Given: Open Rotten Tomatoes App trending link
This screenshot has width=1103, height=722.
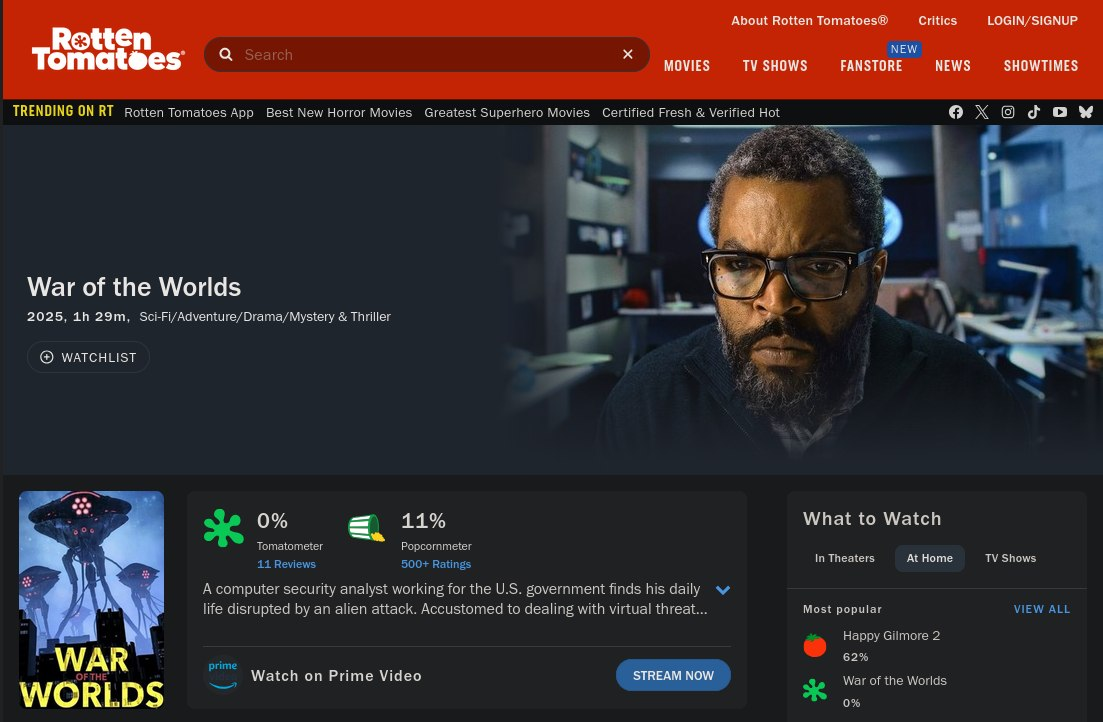Looking at the screenshot, I should click(x=189, y=113).
